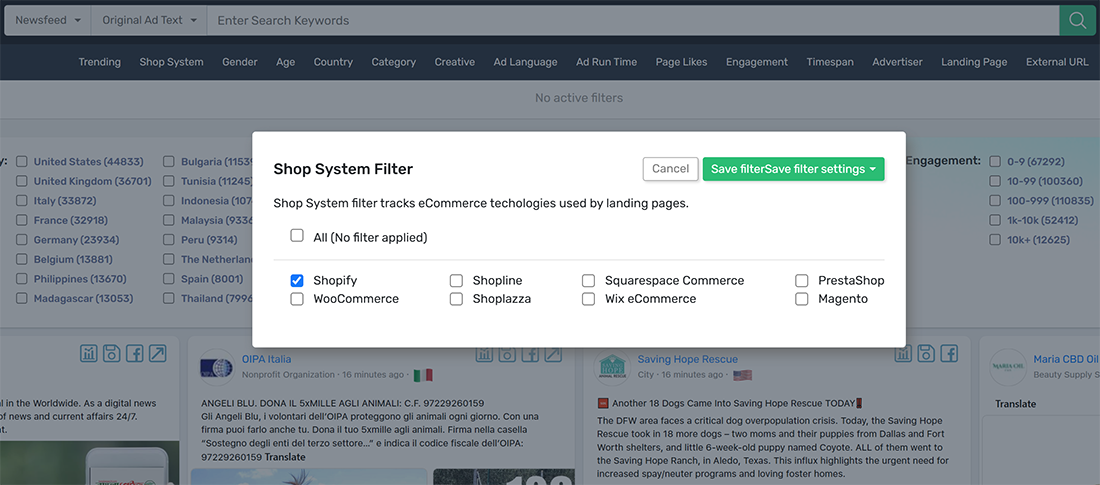This screenshot has width=1100, height=485.
Task: Check engagement 10k+ checkbox
Action: [x=995, y=240]
